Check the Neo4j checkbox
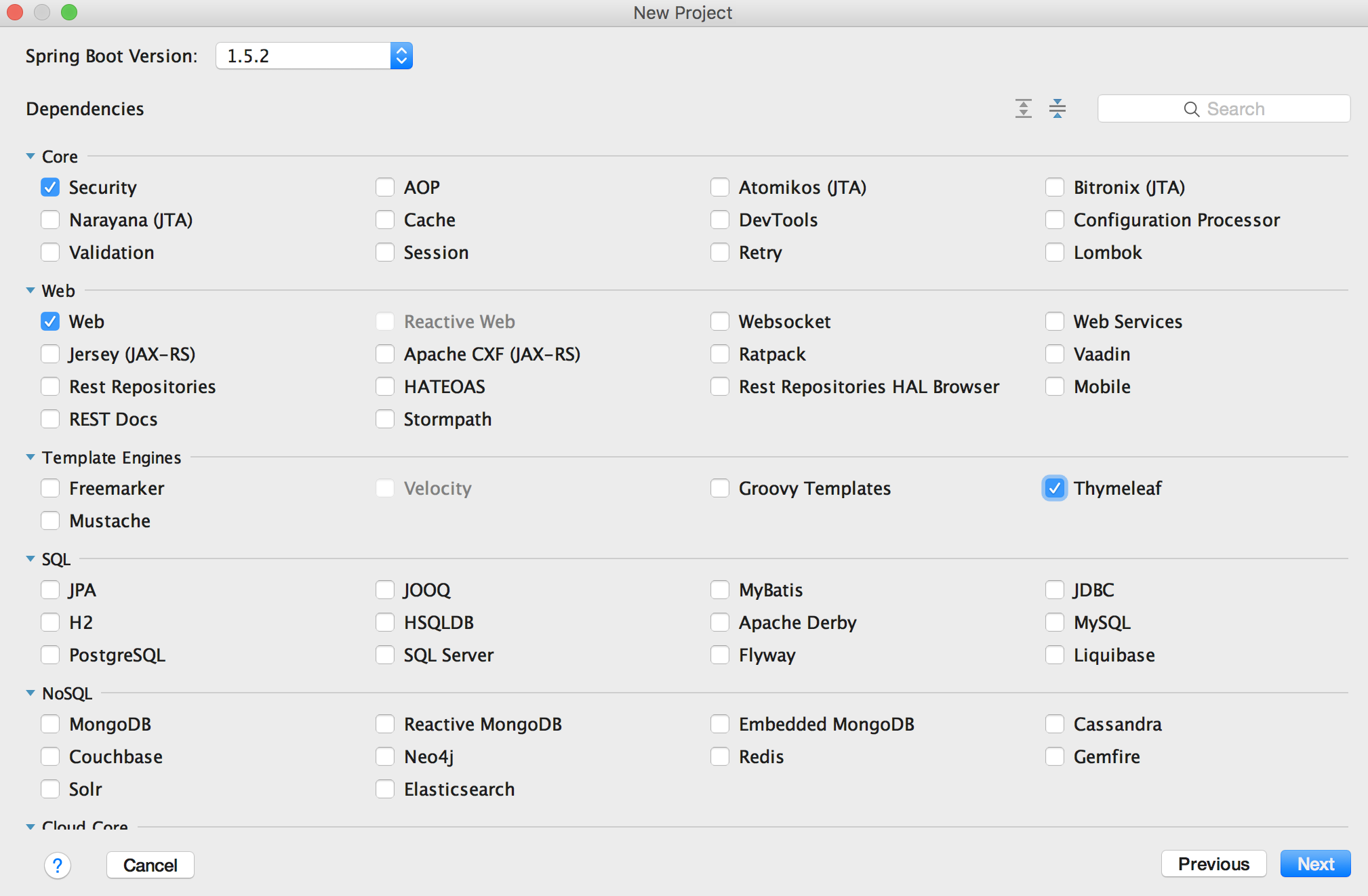Image resolution: width=1368 pixels, height=896 pixels. point(385,756)
